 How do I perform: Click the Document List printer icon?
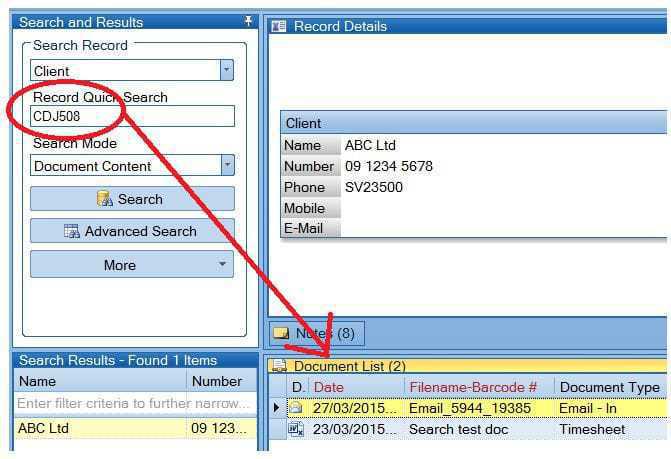[279, 366]
